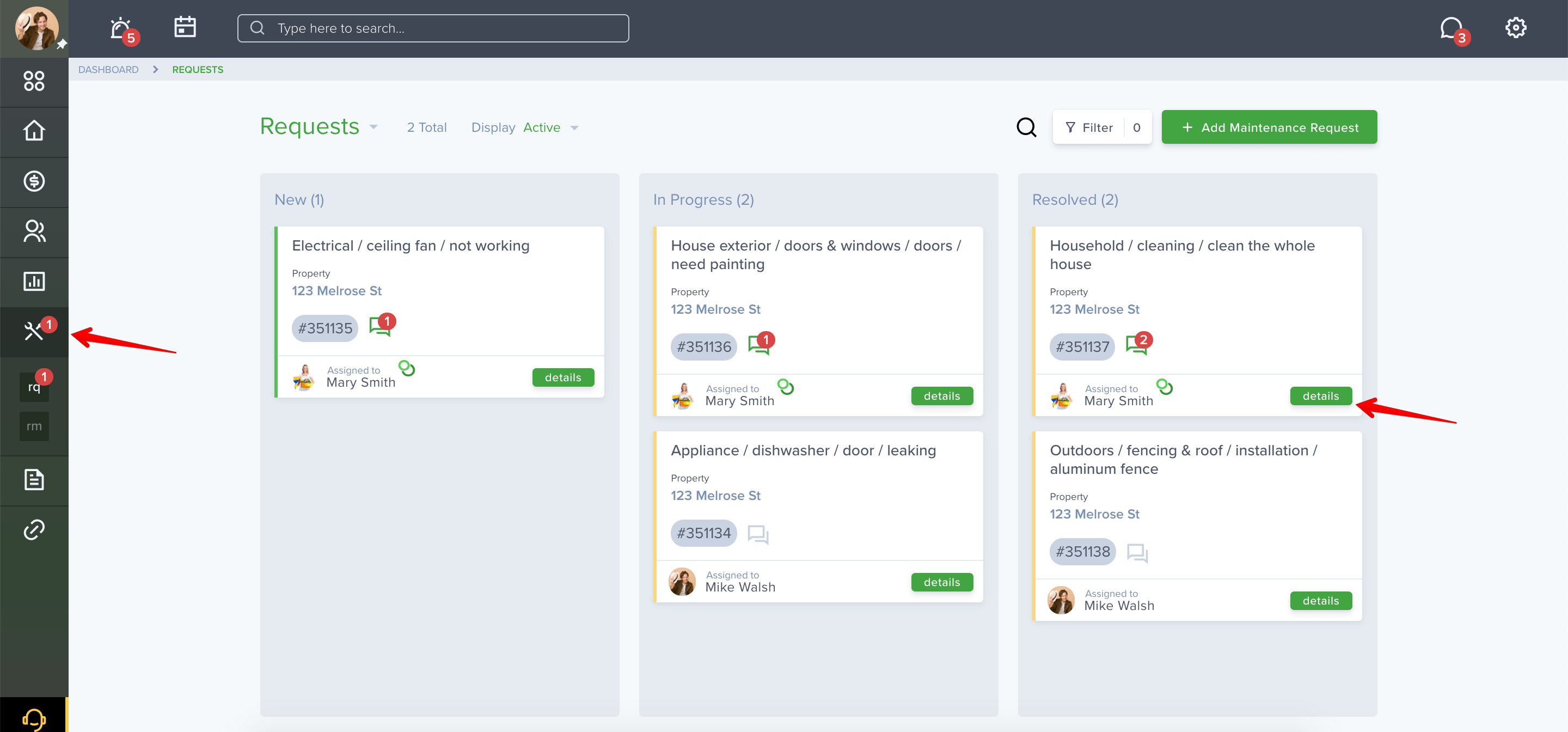The height and width of the screenshot is (732, 1568).
Task: Open 123 Melrose St link on cleaning card
Action: click(x=1094, y=309)
